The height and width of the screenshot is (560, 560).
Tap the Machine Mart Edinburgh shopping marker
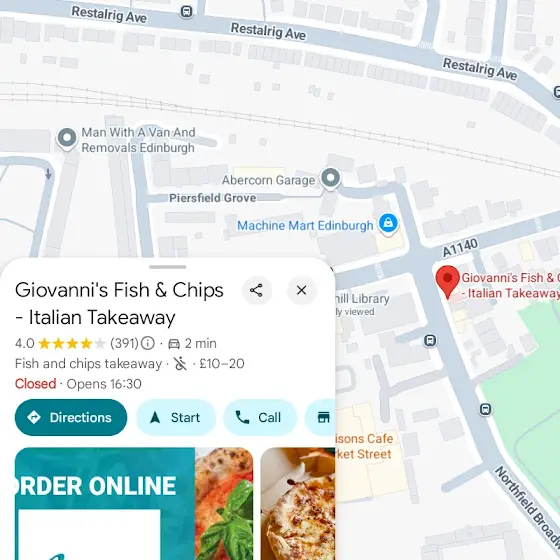click(388, 224)
